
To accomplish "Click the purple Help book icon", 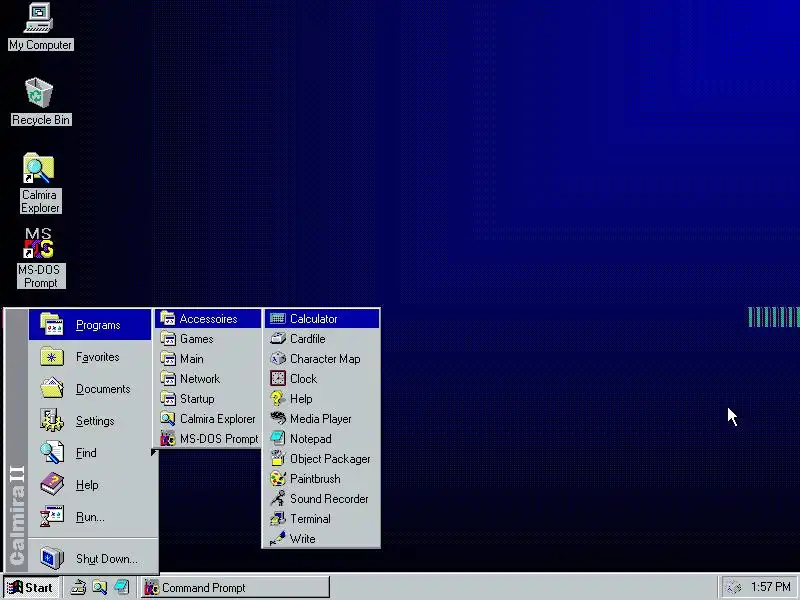I will click(52, 484).
